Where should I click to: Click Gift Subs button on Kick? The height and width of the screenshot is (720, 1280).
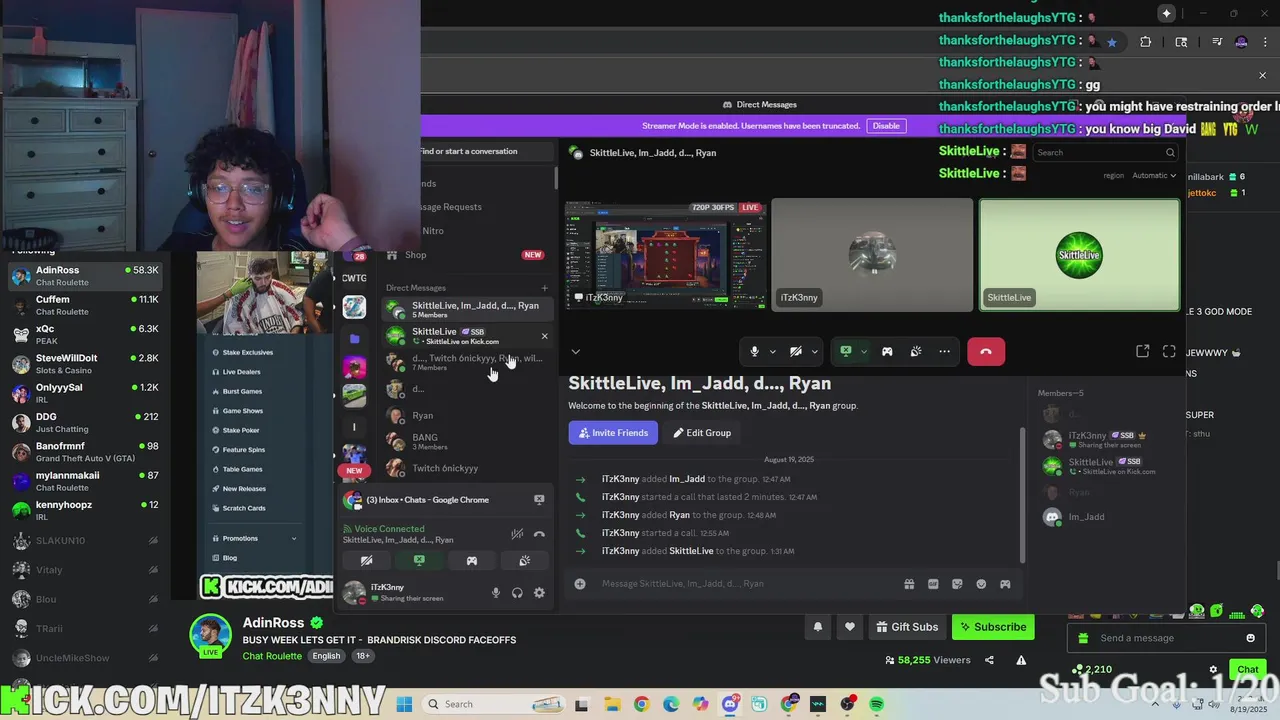[x=907, y=627]
